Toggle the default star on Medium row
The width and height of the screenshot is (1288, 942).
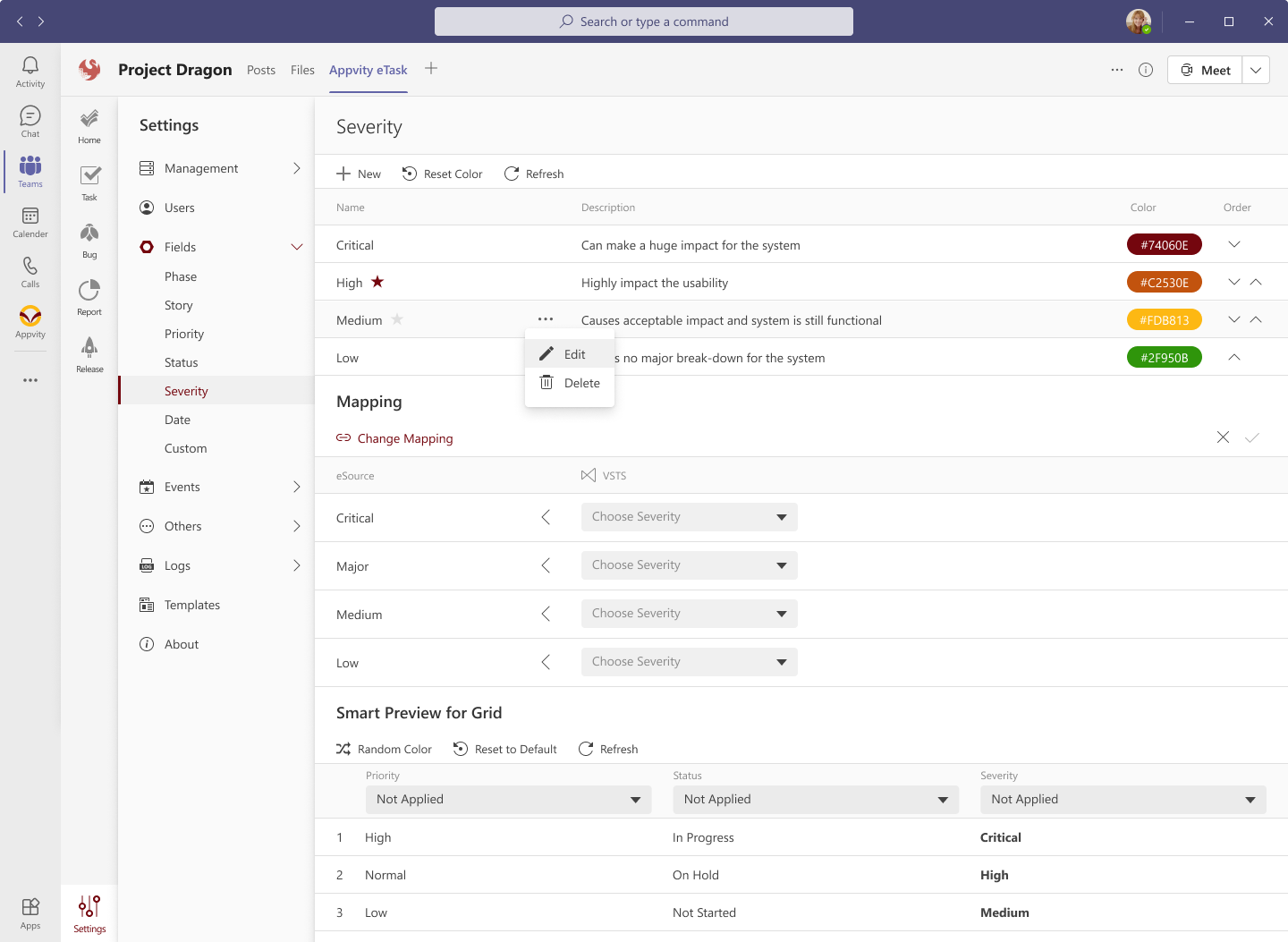397,319
